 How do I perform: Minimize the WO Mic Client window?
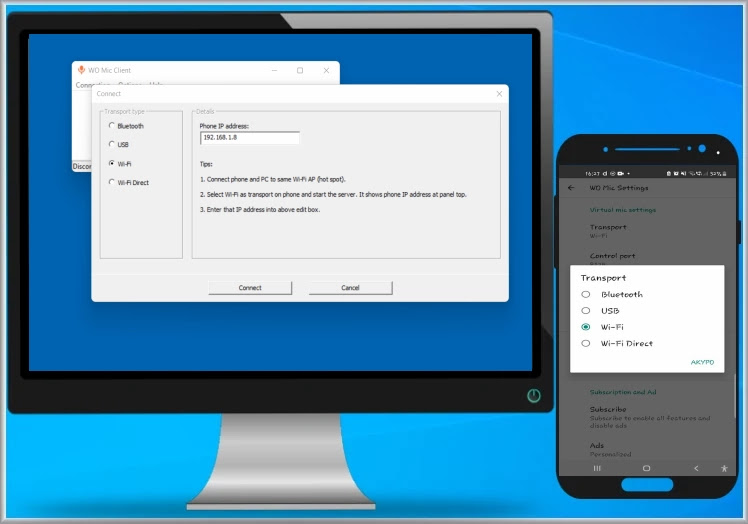(274, 71)
